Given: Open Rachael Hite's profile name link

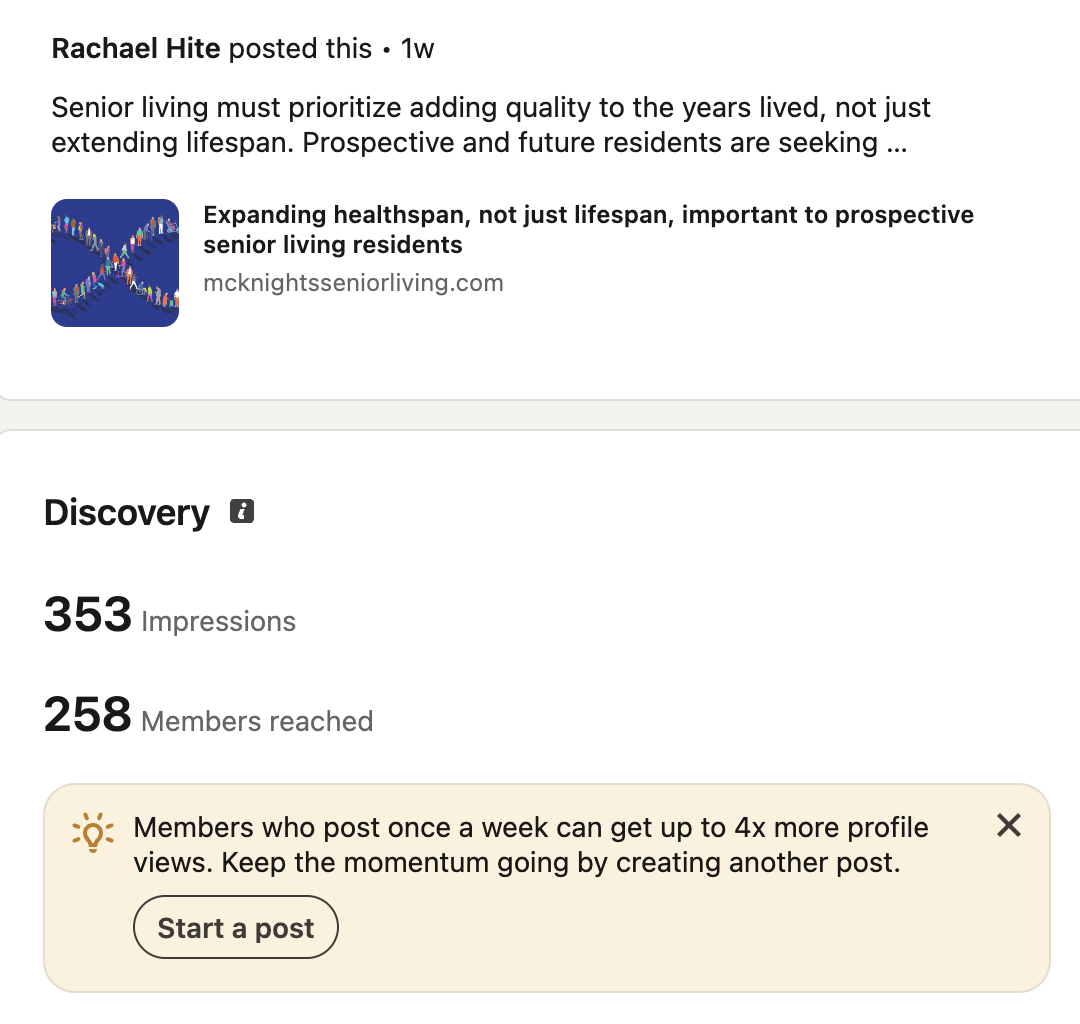Looking at the screenshot, I should (136, 48).
